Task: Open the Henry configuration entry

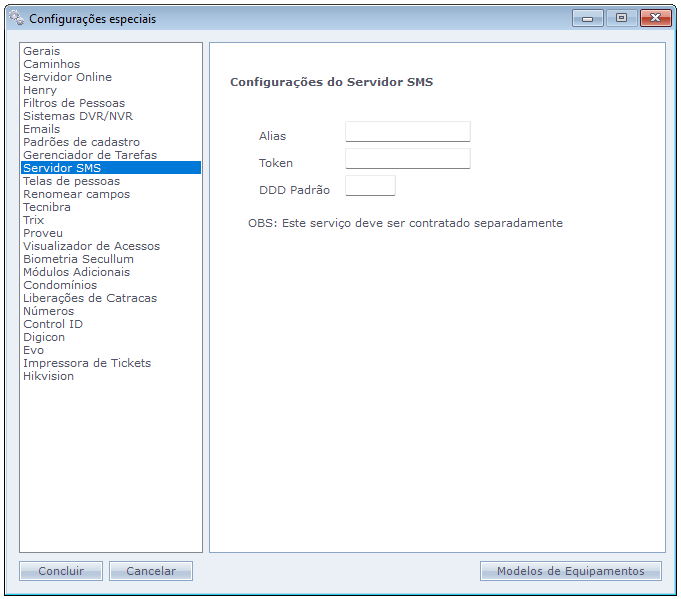Action: point(40,90)
